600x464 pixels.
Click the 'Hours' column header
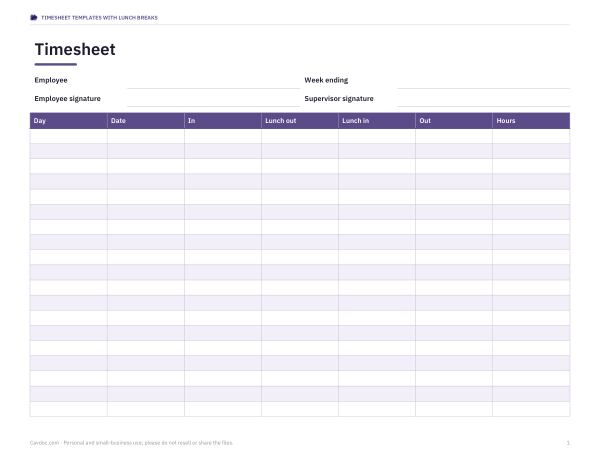tap(531, 120)
